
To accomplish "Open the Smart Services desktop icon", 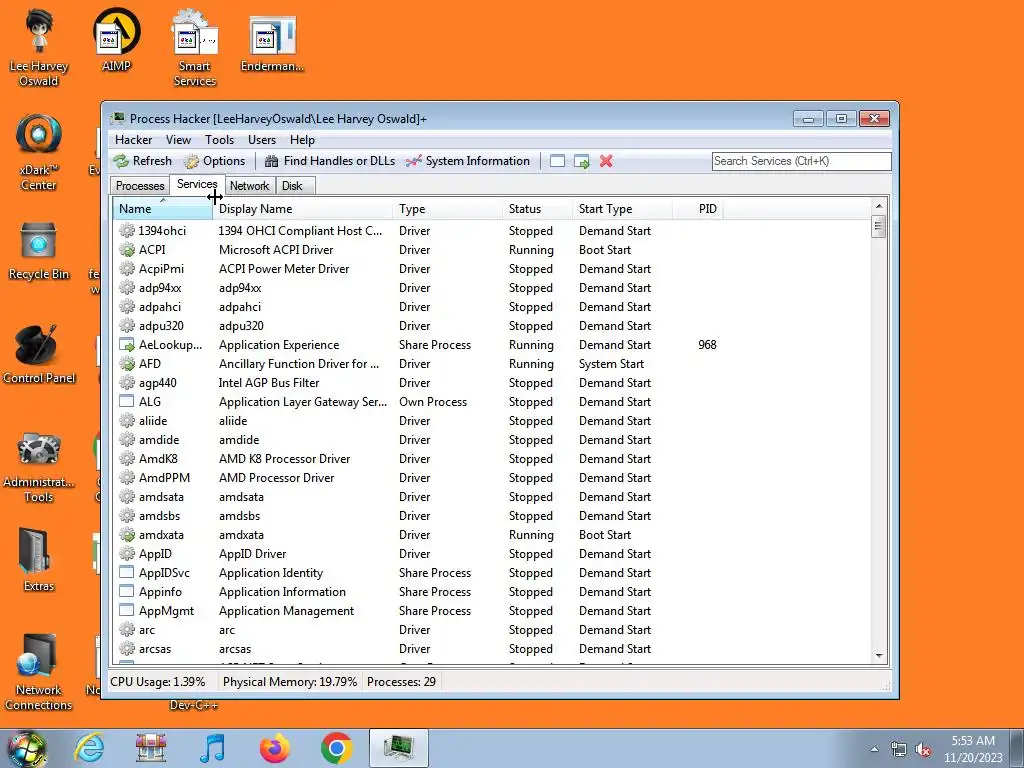I will pyautogui.click(x=195, y=47).
